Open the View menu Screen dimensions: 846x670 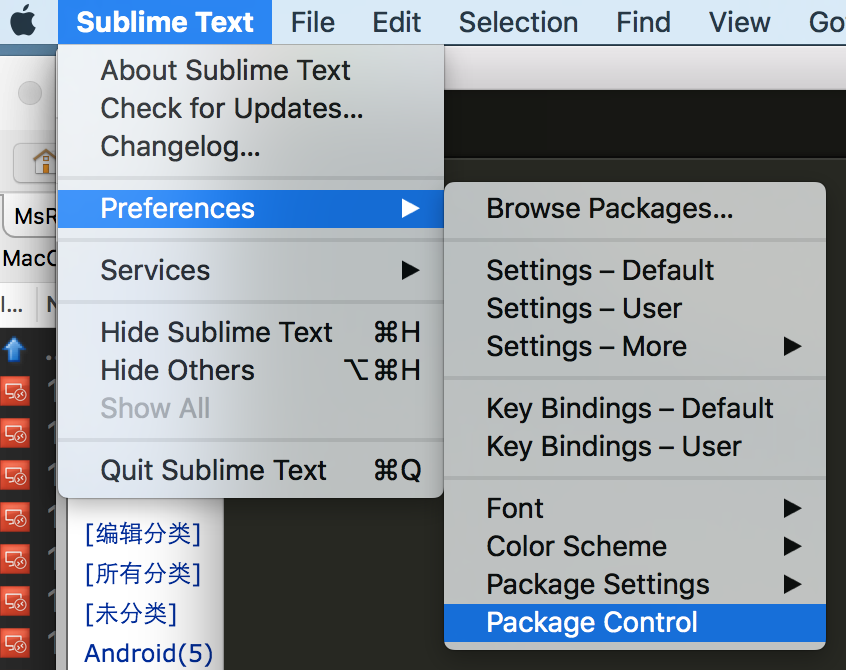click(739, 22)
